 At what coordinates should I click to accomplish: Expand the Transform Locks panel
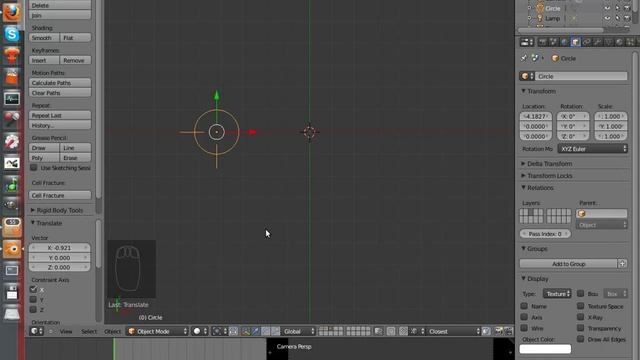[x=547, y=176]
